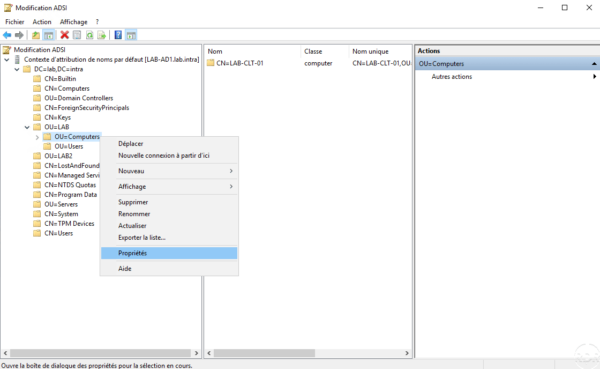This screenshot has width=600, height=369.
Task: Select OU=Users under OU=LAB
Action: coord(68,146)
